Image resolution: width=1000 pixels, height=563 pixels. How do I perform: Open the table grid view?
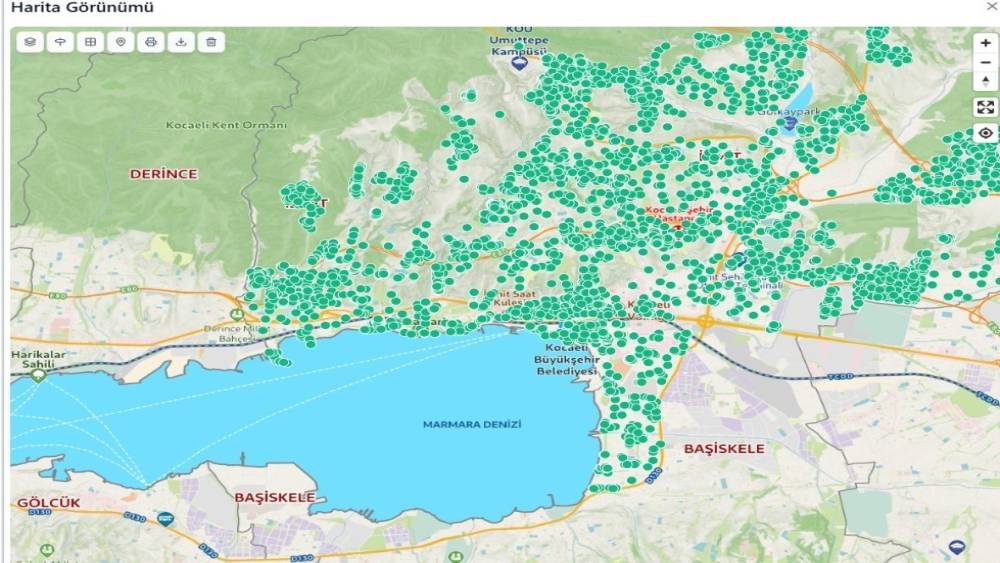pos(90,42)
